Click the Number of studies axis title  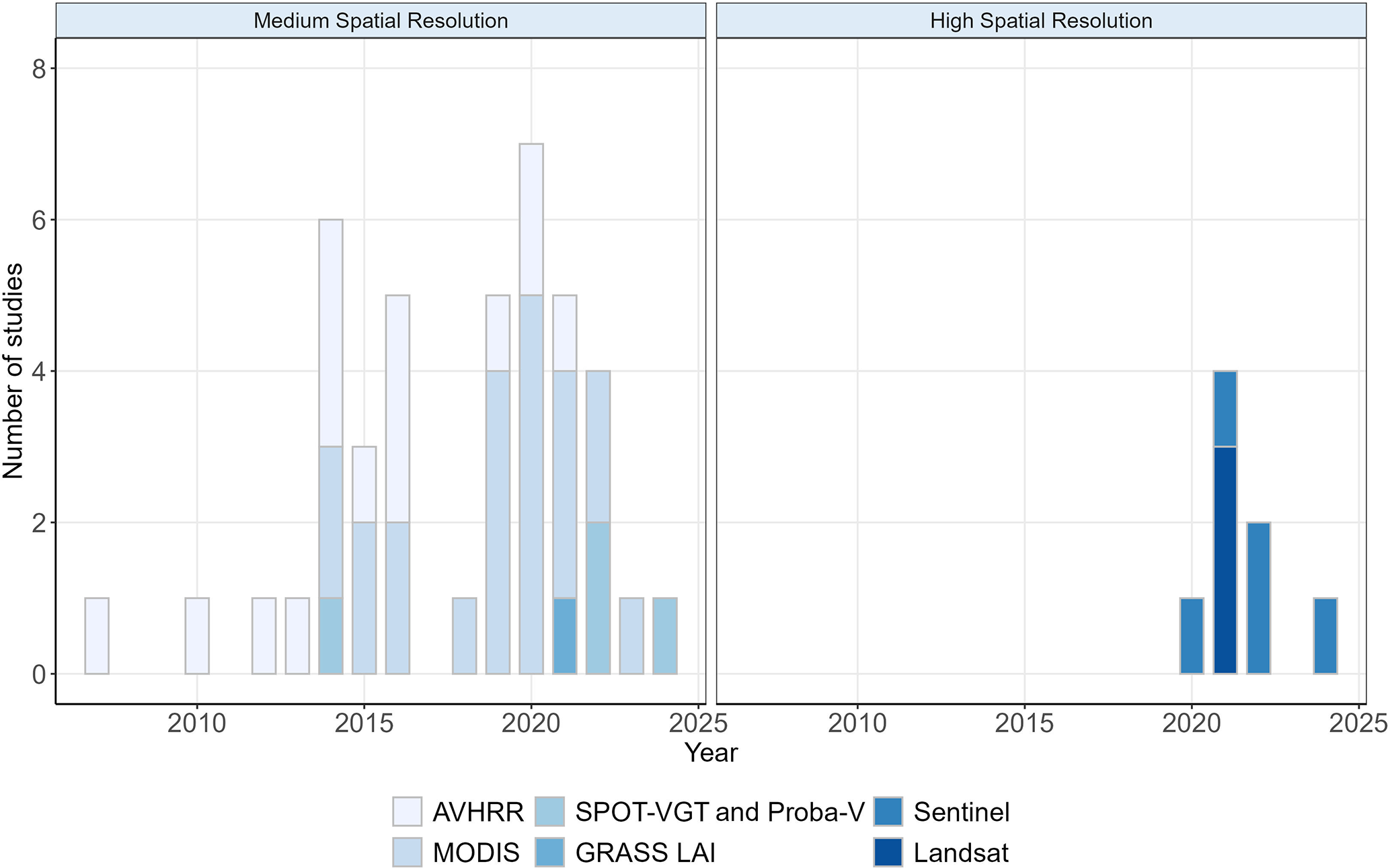tap(13, 370)
